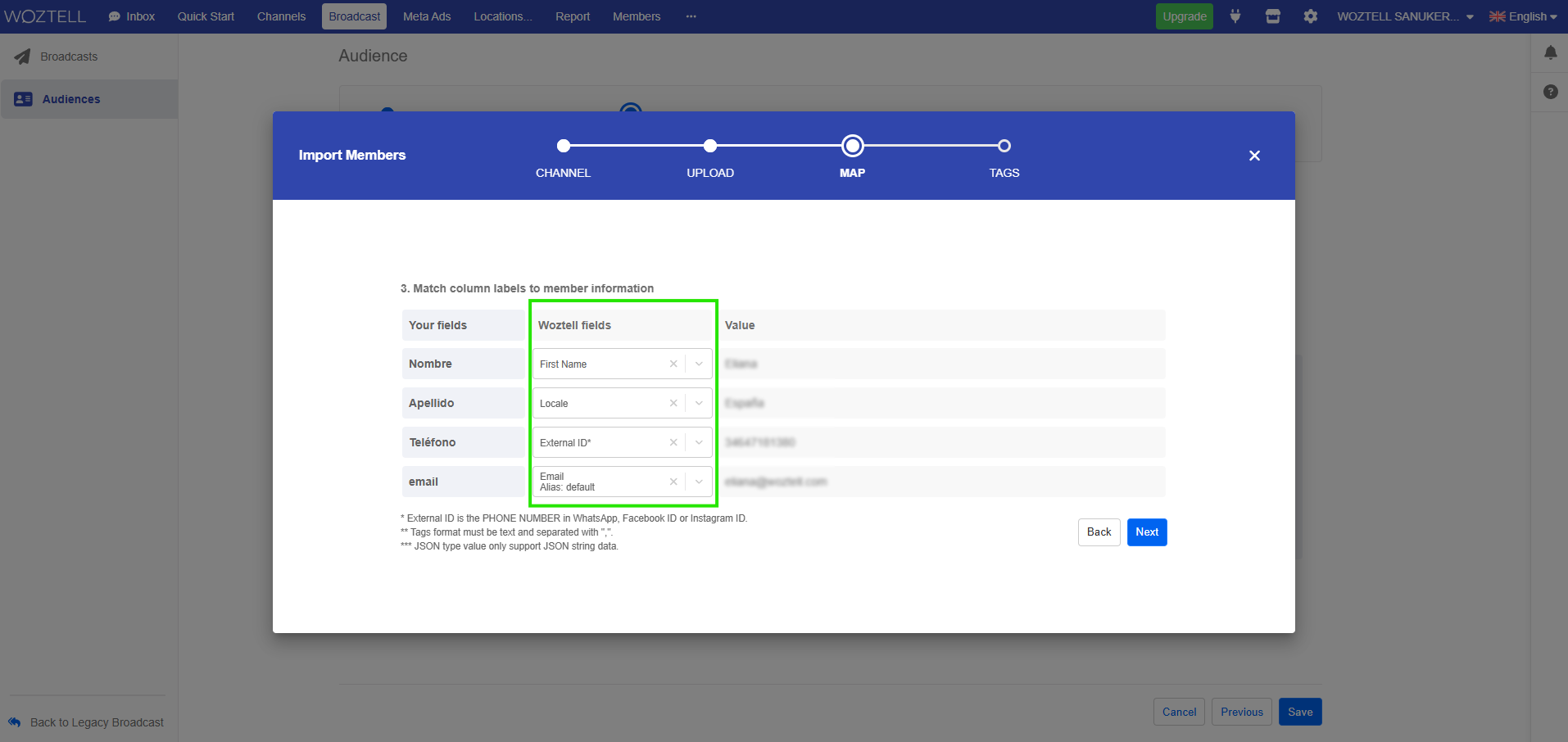Viewport: 1568px width, 742px height.
Task: Go to the Members menu item
Action: [x=636, y=16]
